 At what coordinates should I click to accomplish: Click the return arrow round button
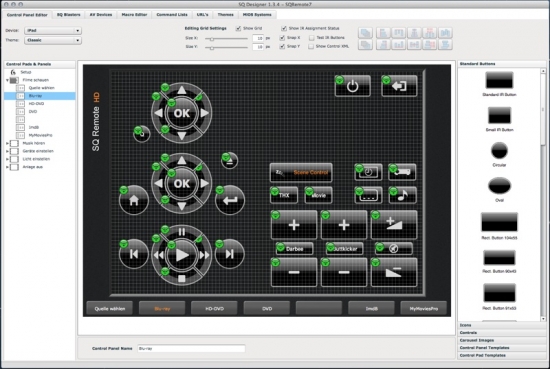click(230, 200)
